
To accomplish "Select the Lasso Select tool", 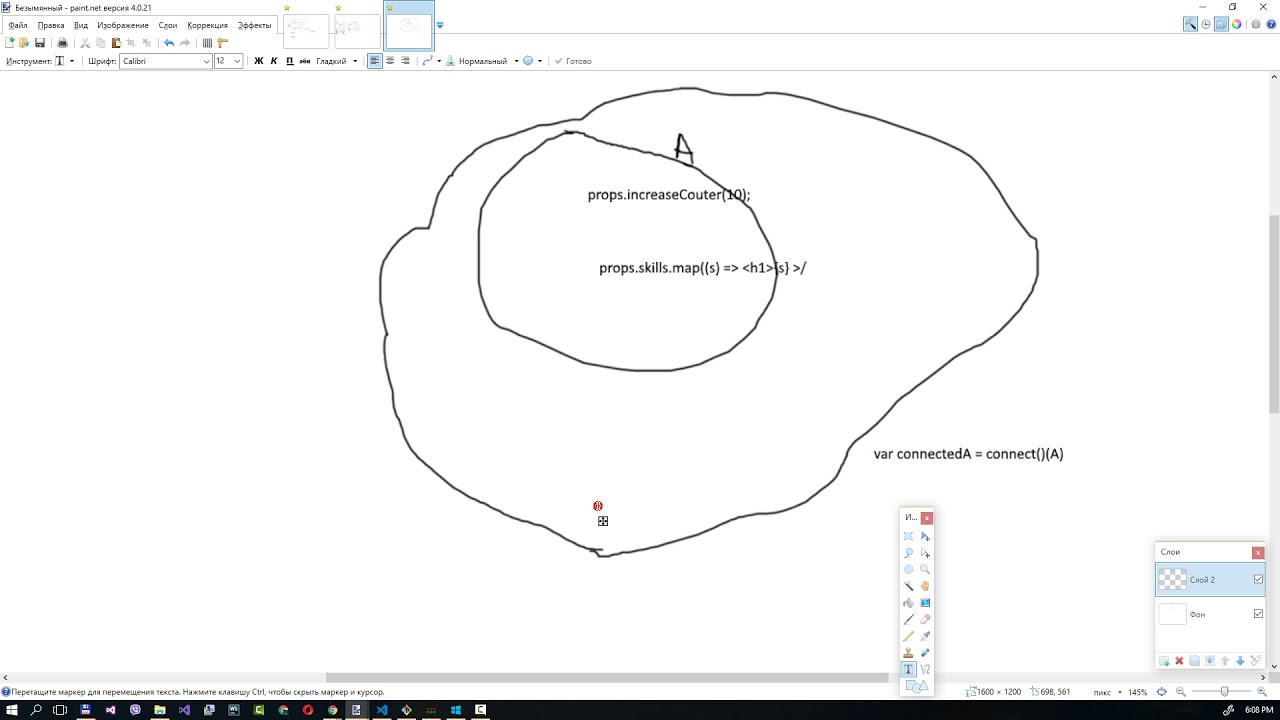I will (x=908, y=553).
